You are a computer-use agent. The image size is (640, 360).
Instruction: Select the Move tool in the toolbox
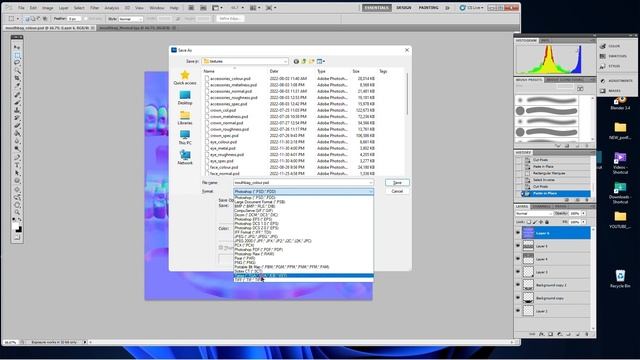(17, 47)
